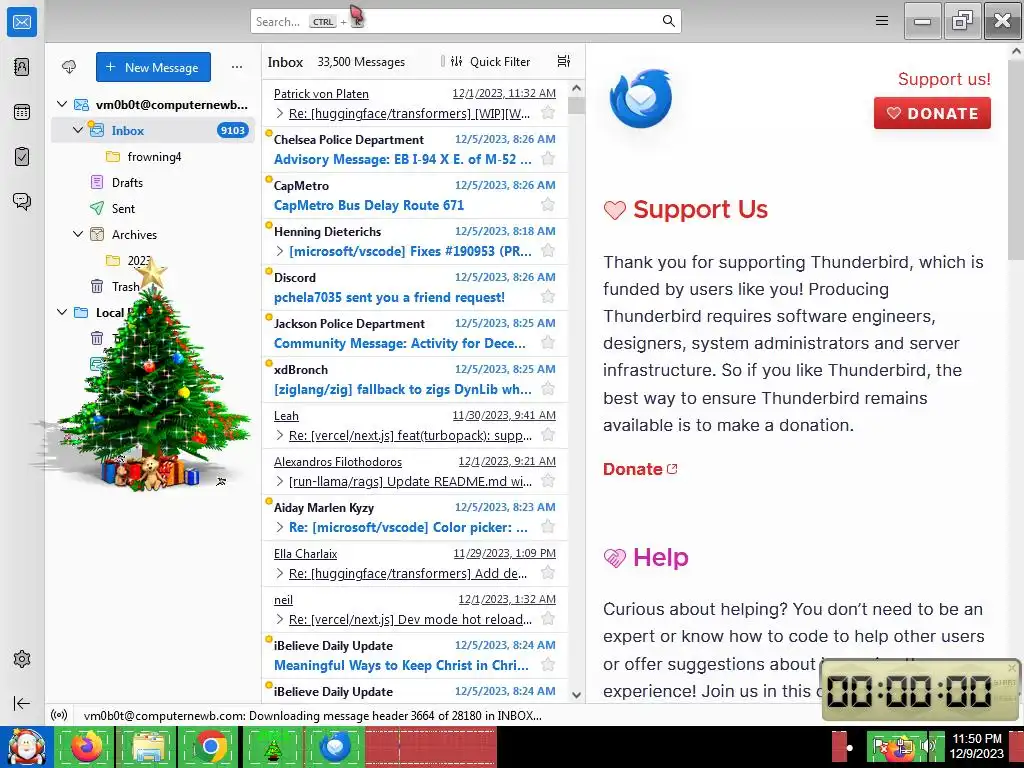Image resolution: width=1024 pixels, height=768 pixels.
Task: Collapse the spaces toolbar
Action: tap(22, 703)
